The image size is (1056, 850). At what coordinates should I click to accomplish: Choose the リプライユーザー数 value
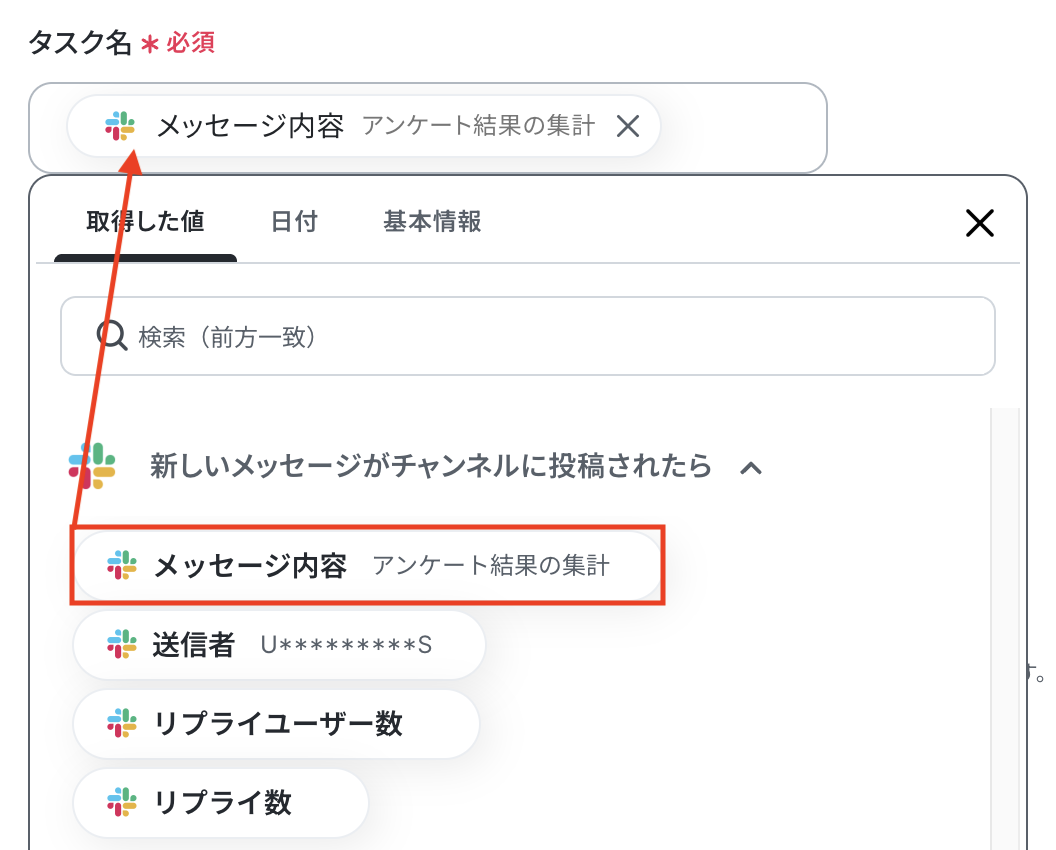276,723
